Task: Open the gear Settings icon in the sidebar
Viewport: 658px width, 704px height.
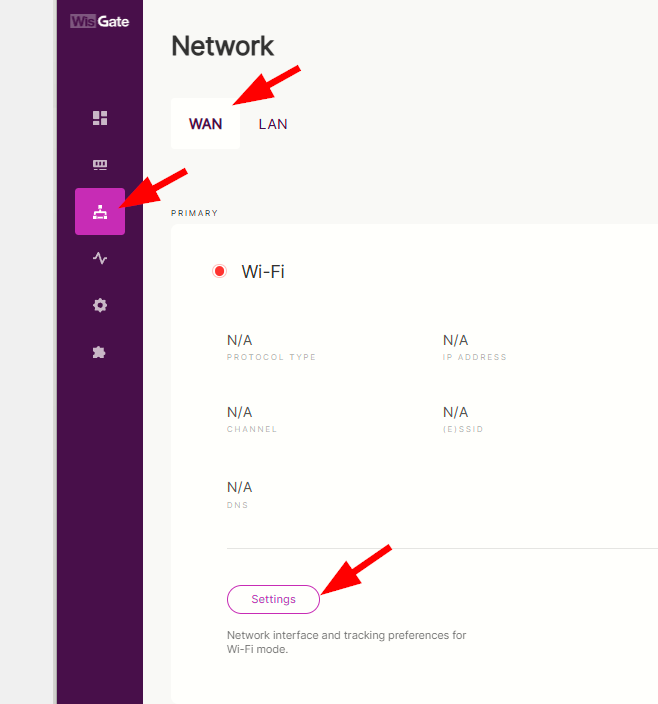Action: click(x=100, y=305)
